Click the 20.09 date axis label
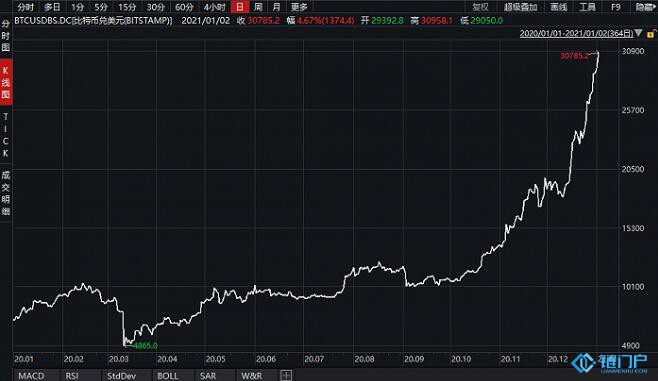The height and width of the screenshot is (381, 658). click(414, 359)
